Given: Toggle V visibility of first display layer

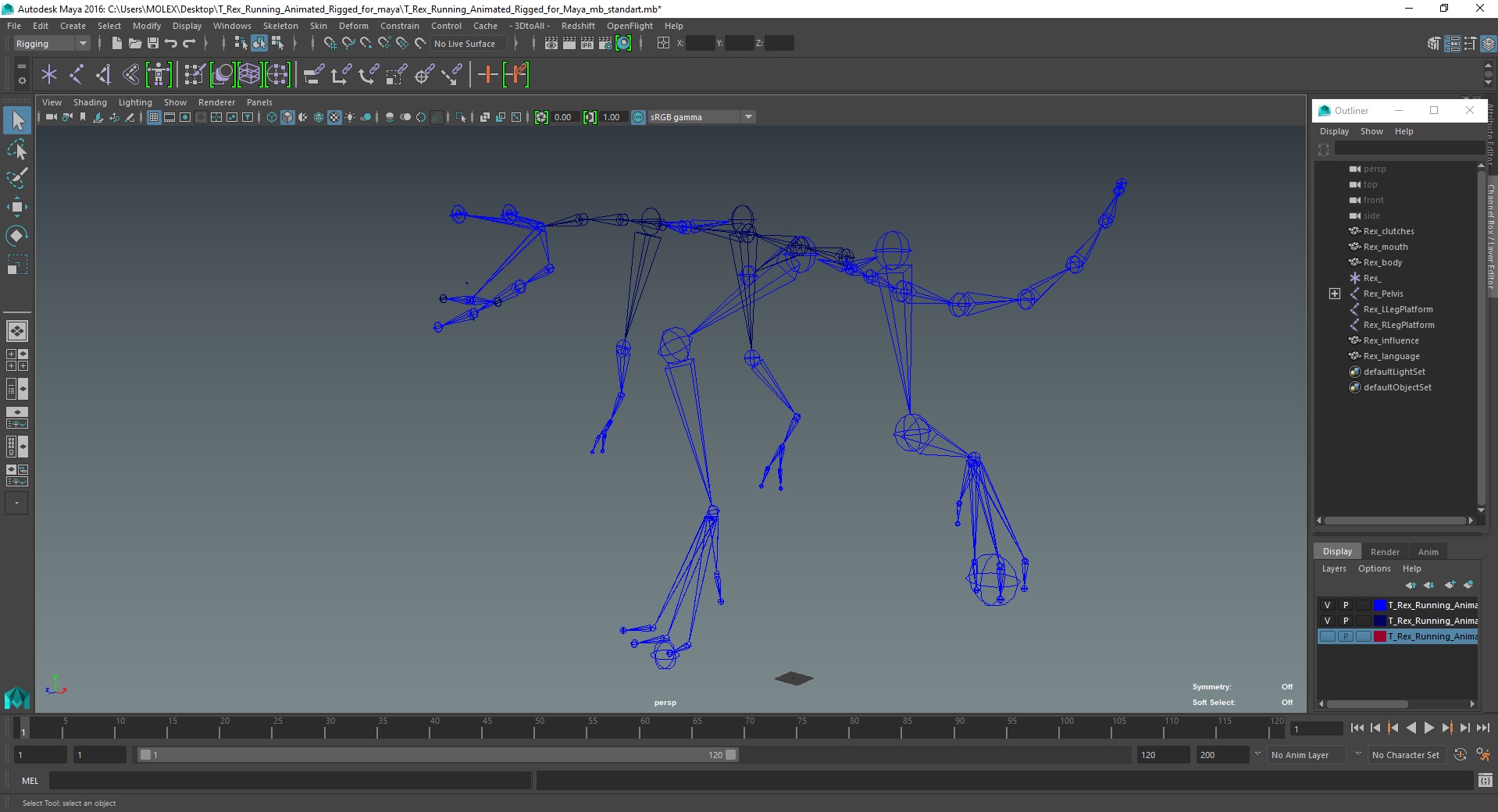Looking at the screenshot, I should [1327, 605].
